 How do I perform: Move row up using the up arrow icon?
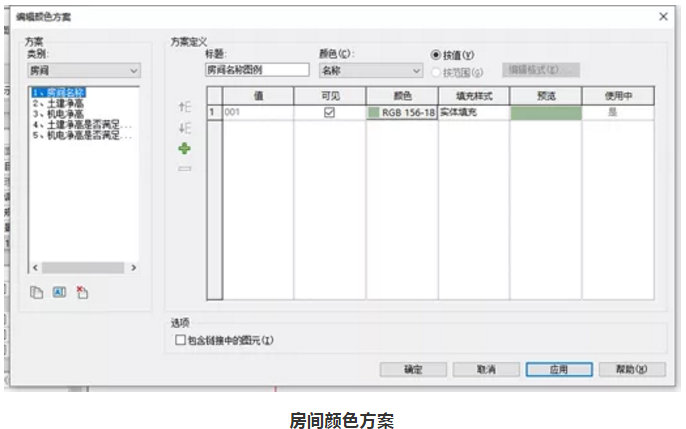tap(185, 107)
